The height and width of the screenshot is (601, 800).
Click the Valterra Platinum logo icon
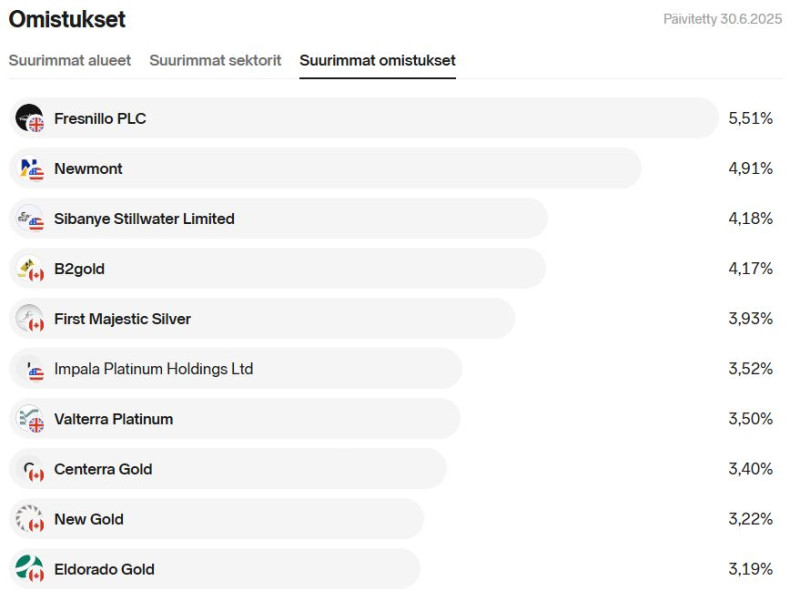point(30,419)
